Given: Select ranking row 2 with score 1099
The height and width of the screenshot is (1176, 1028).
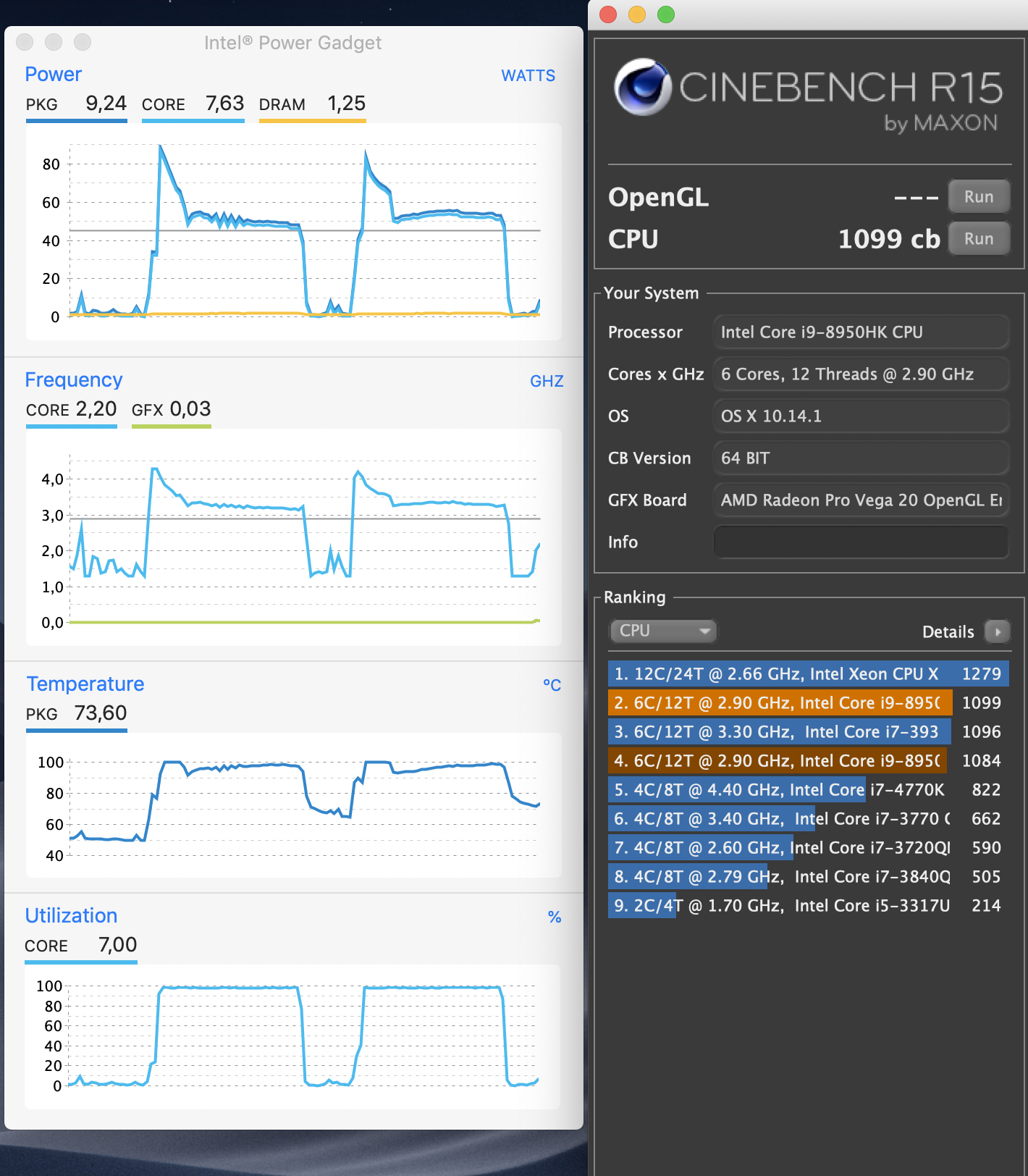Looking at the screenshot, I should click(808, 702).
